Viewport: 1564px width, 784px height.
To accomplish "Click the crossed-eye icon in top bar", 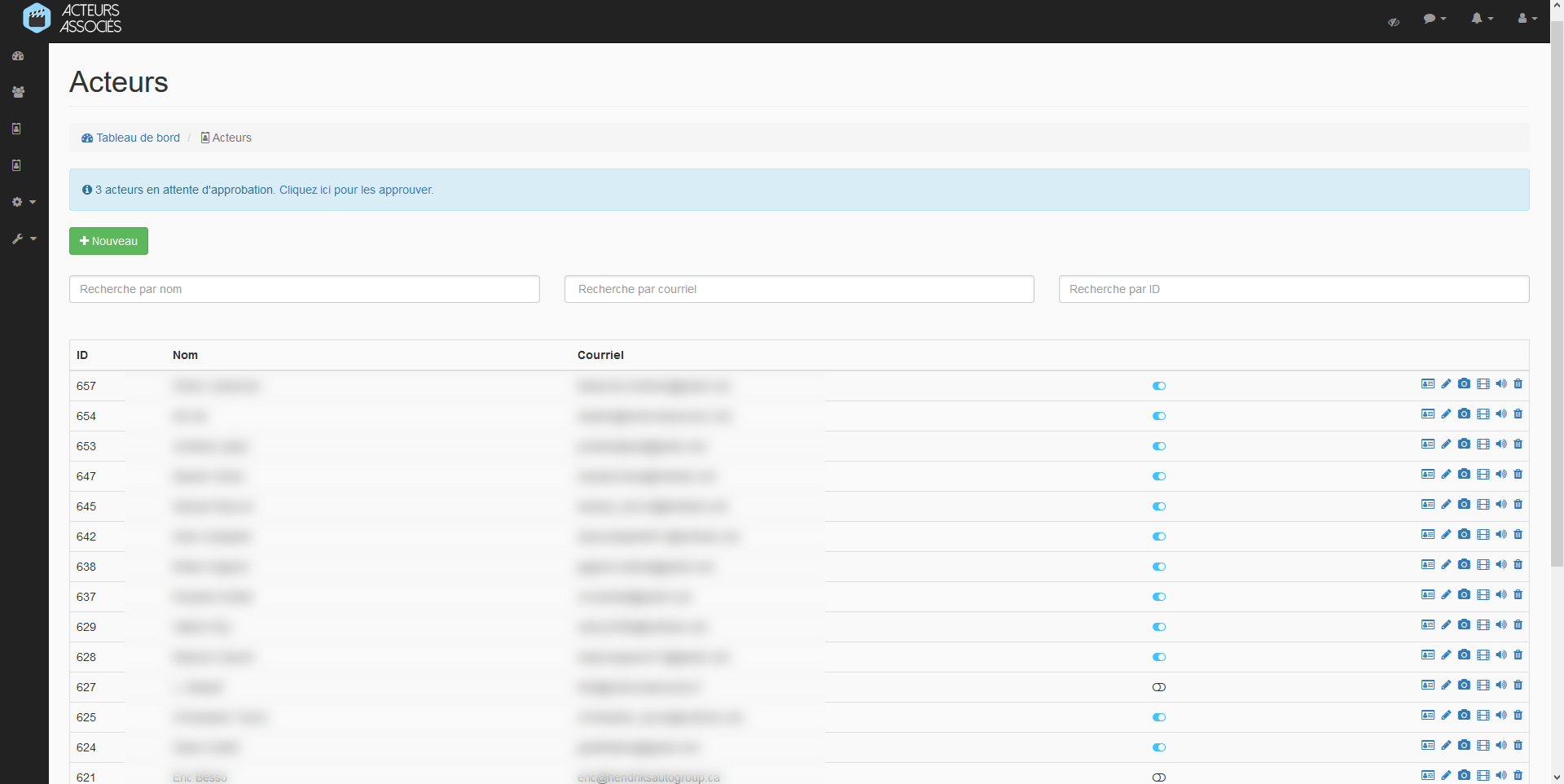I will [x=1393, y=22].
